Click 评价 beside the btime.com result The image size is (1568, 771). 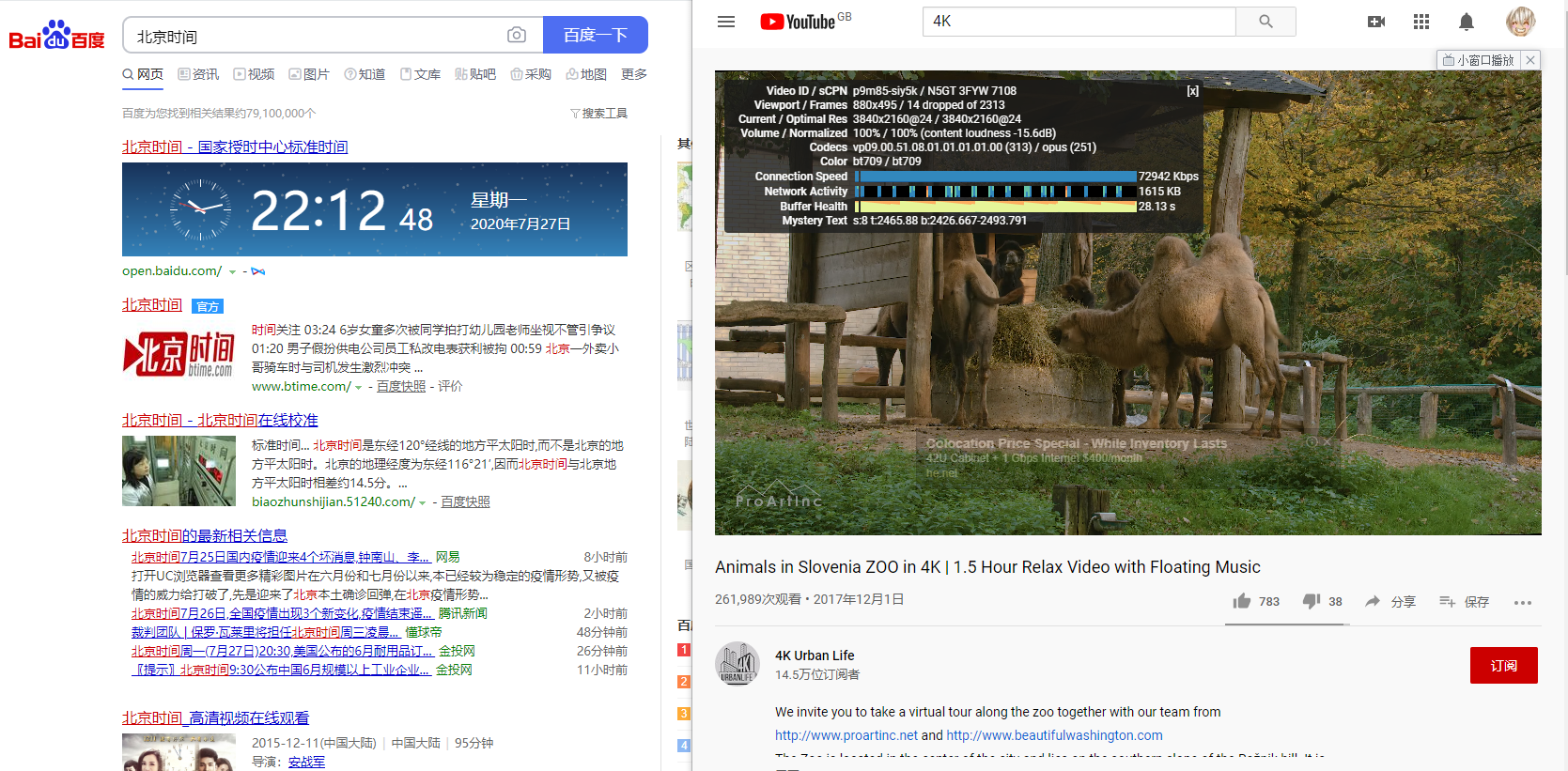(450, 386)
